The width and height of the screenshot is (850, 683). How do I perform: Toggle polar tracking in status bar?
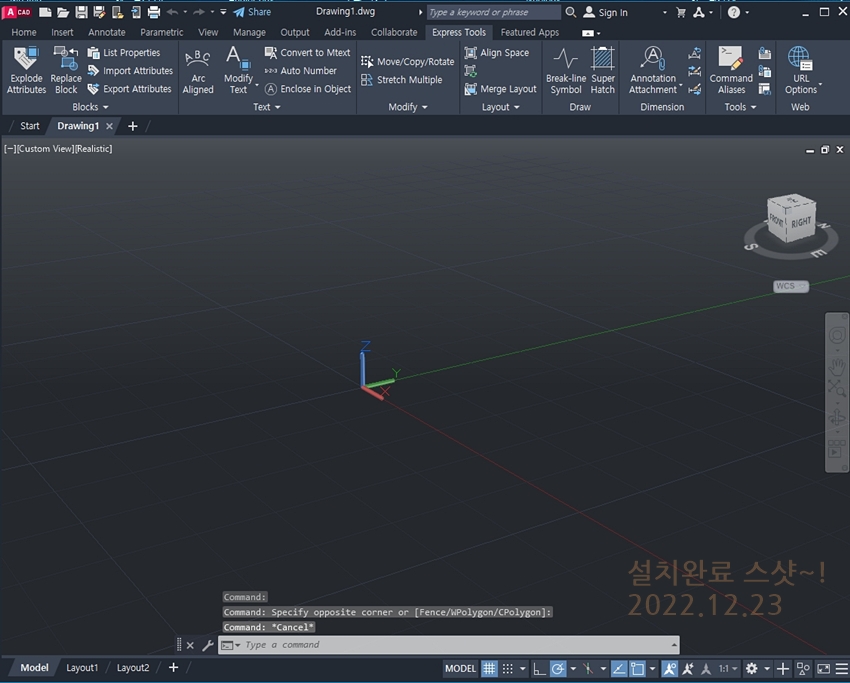coord(558,668)
